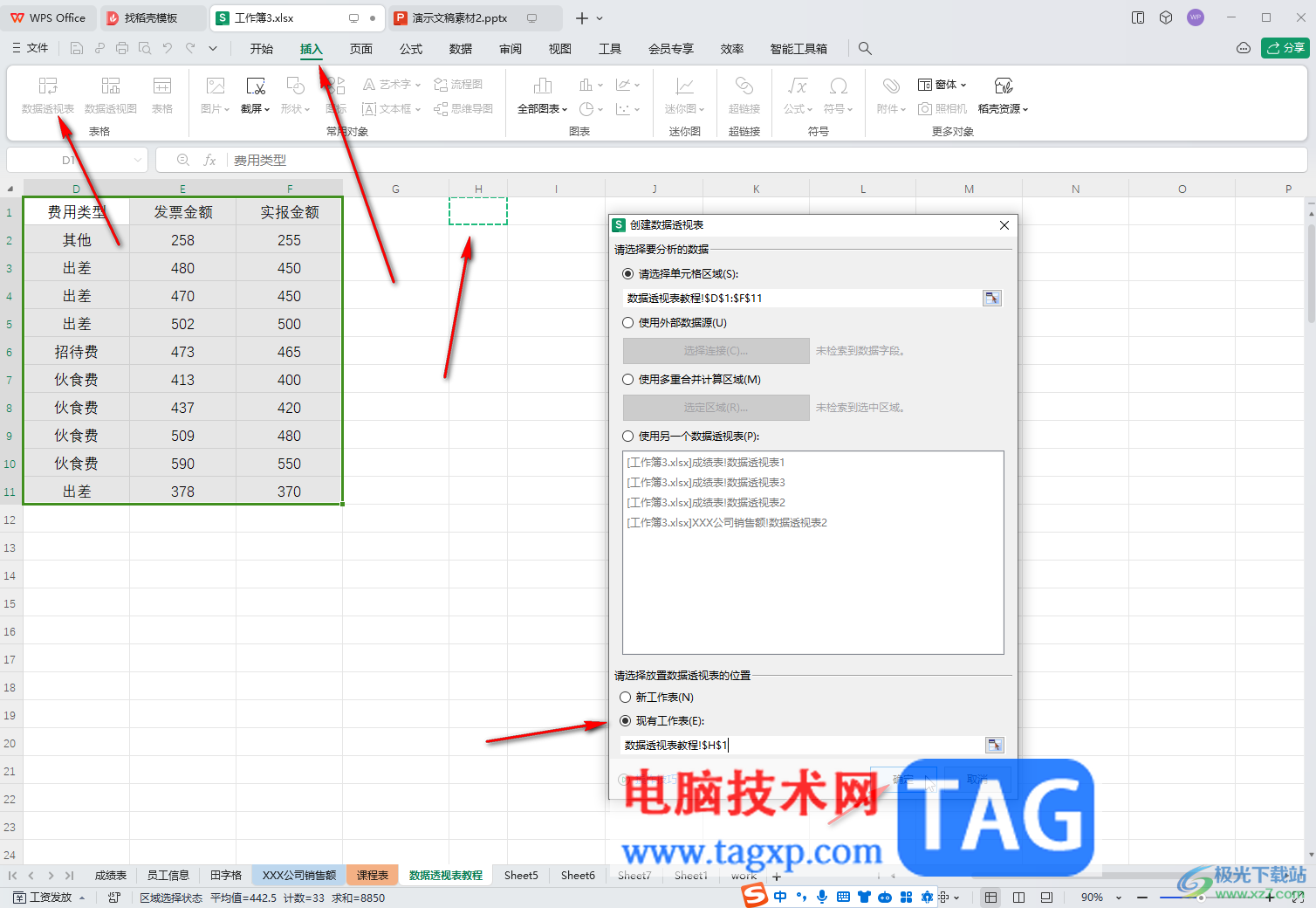Open the Symbol insert tool

coord(838,95)
